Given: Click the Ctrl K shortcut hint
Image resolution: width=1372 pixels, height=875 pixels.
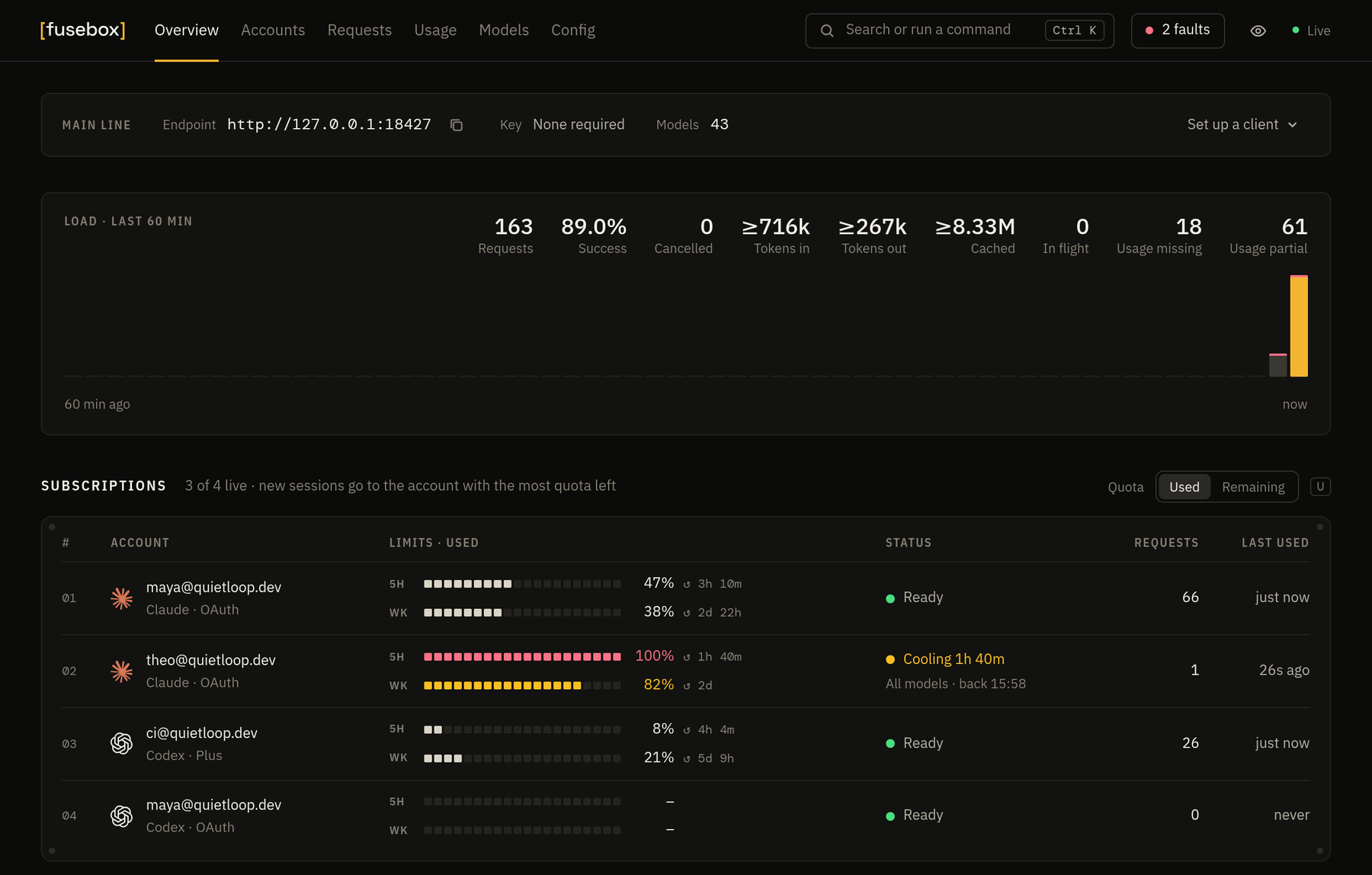Looking at the screenshot, I should coord(1074,30).
